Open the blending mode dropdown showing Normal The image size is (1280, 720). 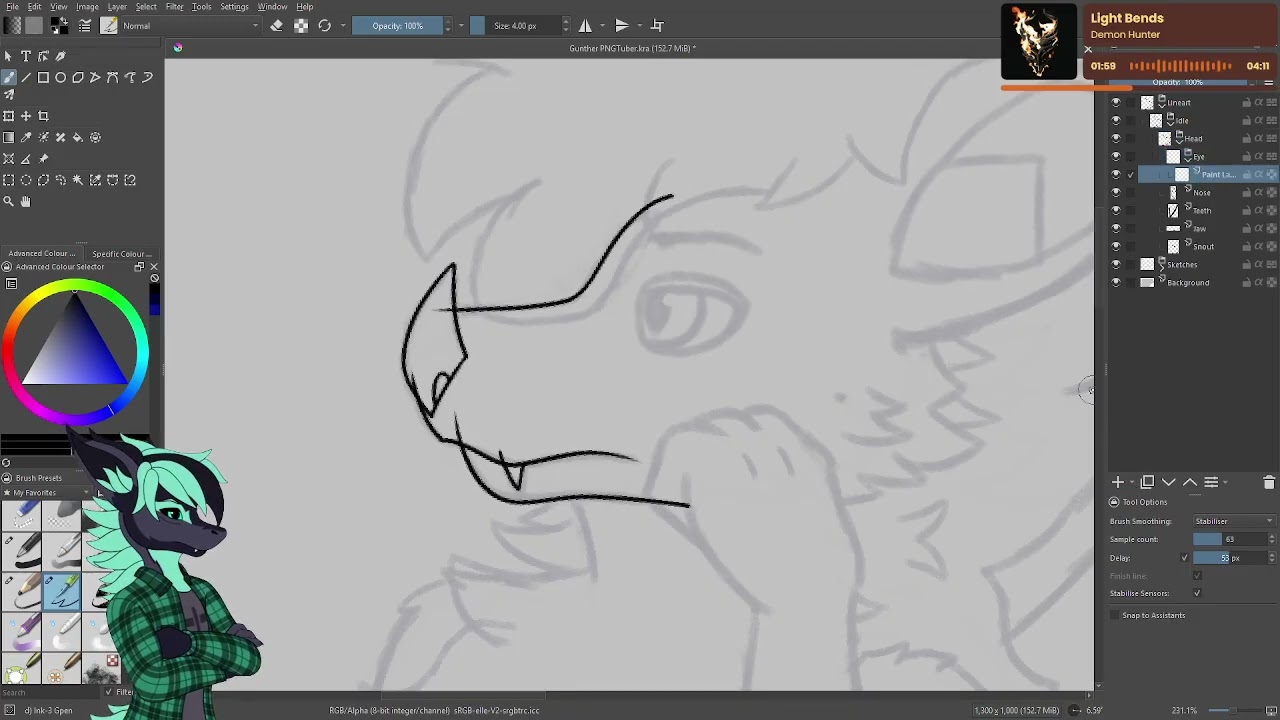pos(190,25)
